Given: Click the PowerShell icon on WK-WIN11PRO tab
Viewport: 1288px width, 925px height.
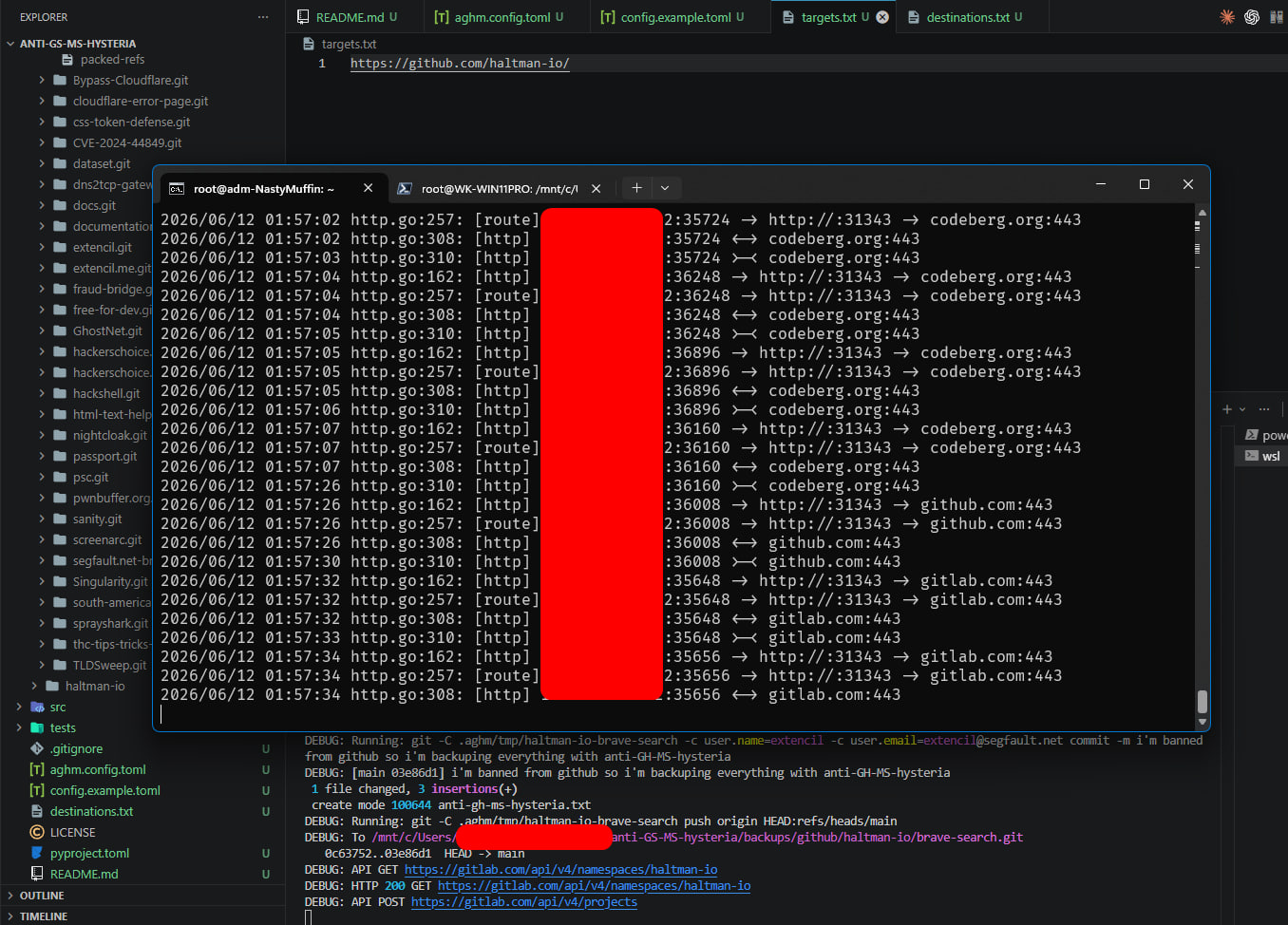Looking at the screenshot, I should (x=405, y=188).
